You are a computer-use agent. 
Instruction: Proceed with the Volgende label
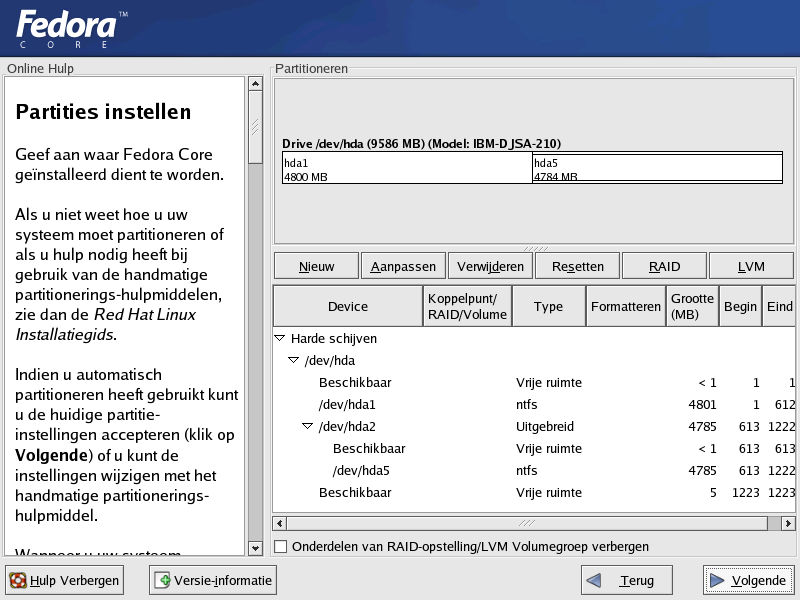(759, 581)
